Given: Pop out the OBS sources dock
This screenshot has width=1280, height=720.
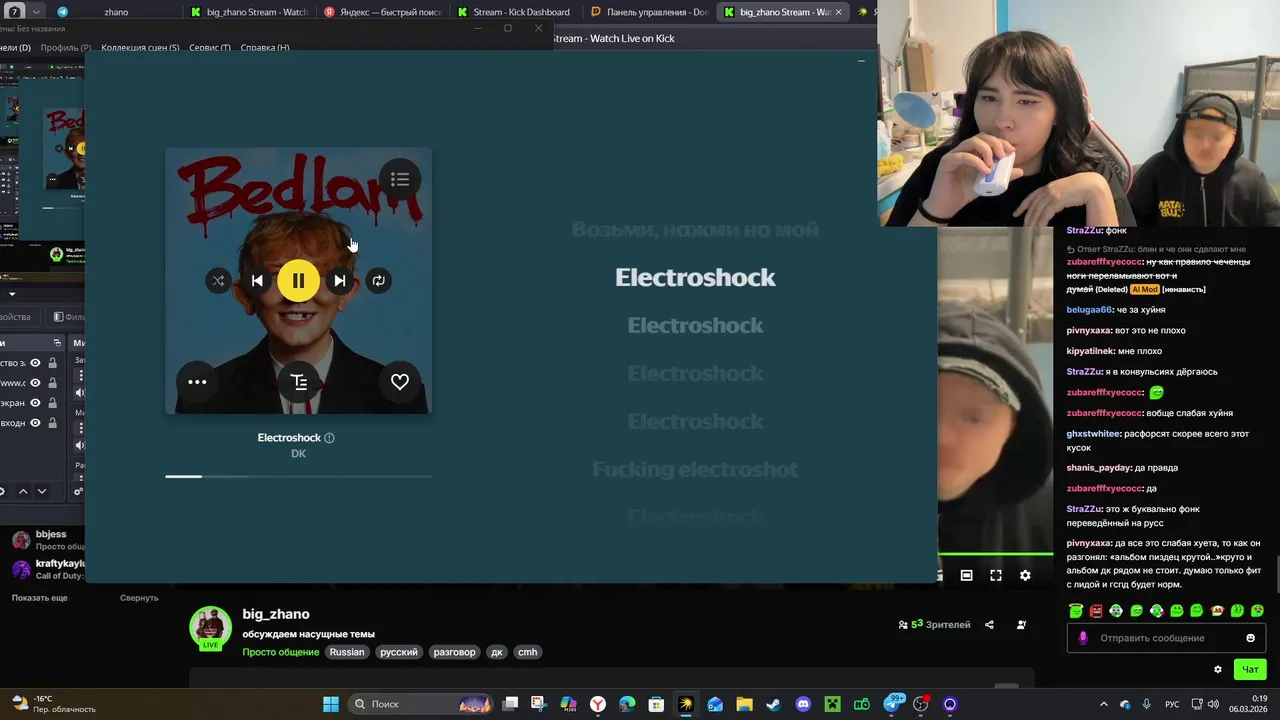Looking at the screenshot, I should (x=57, y=343).
